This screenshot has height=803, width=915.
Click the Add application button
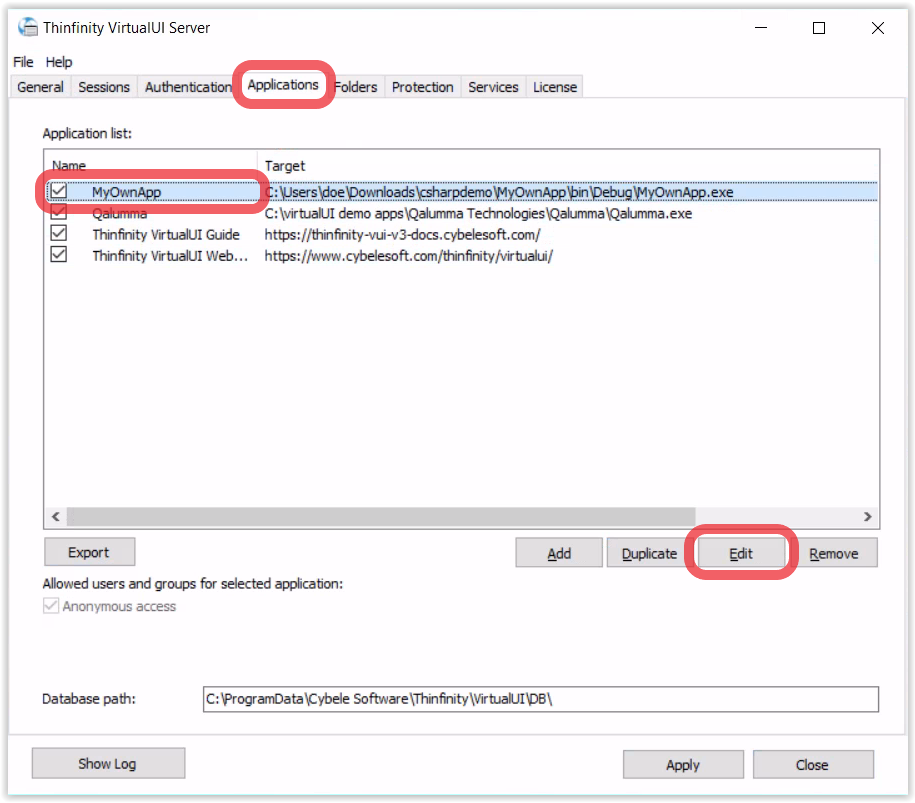[x=559, y=553]
